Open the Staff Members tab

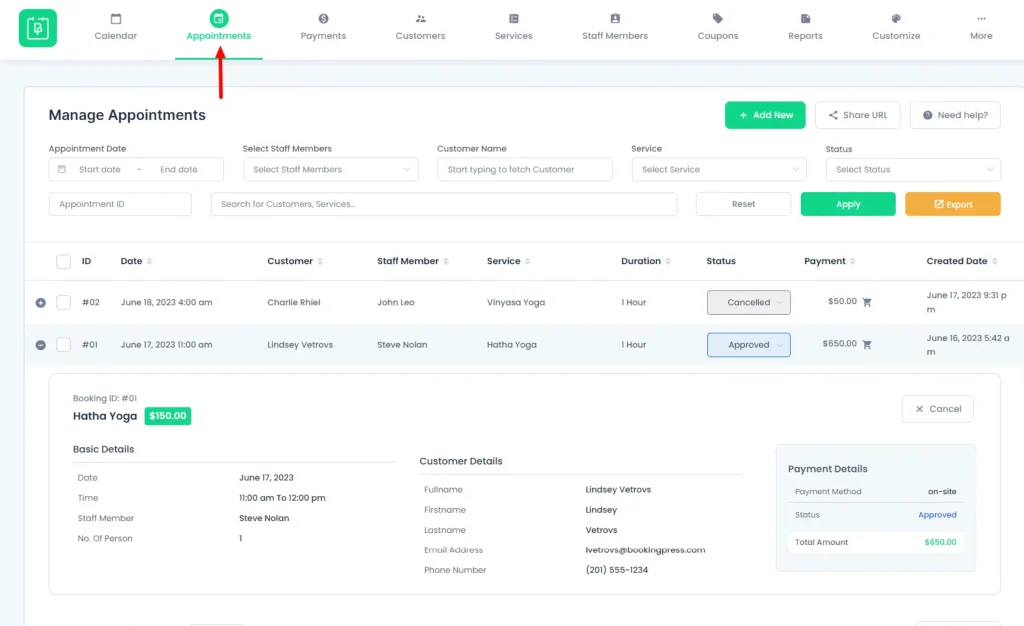point(615,27)
